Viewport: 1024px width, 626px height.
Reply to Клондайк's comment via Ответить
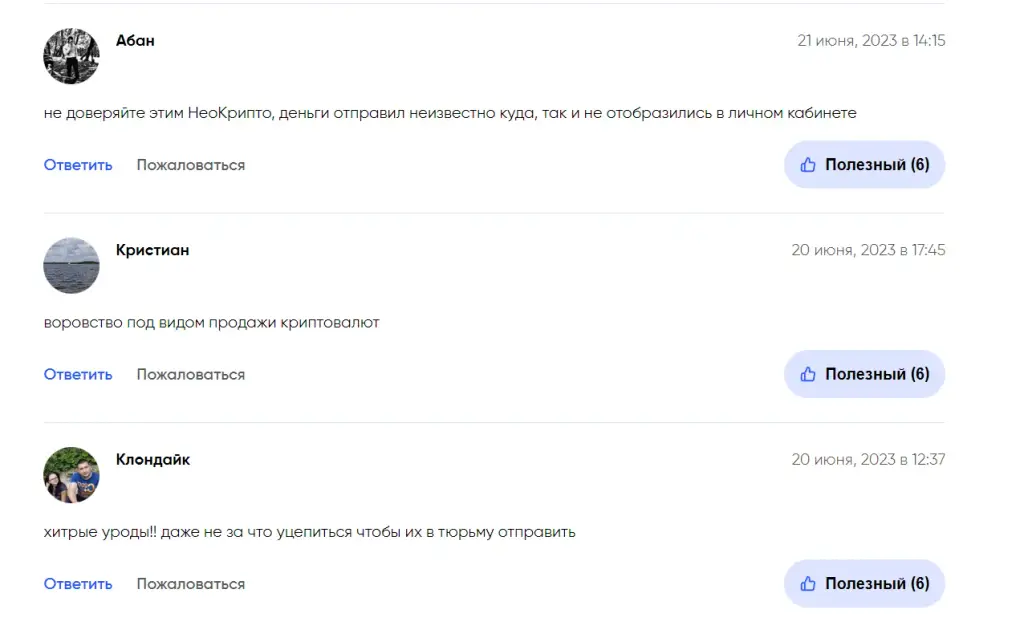[x=78, y=584]
